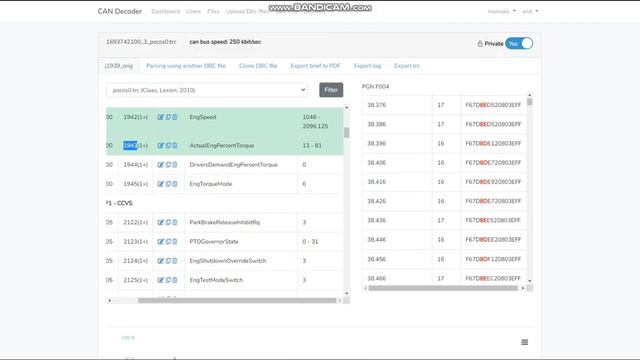This screenshot has width=640, height=360.
Task: Edit the ActualEngPercentTorque signal
Action: point(160,145)
